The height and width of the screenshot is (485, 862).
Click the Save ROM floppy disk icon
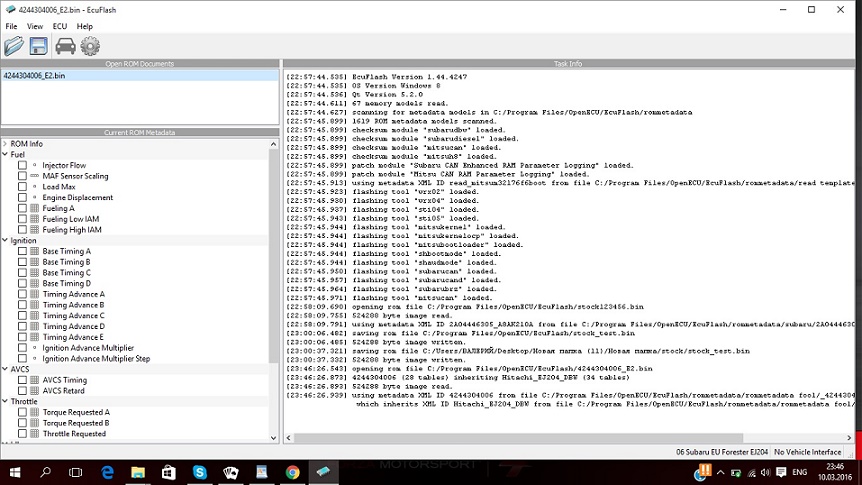pos(39,46)
